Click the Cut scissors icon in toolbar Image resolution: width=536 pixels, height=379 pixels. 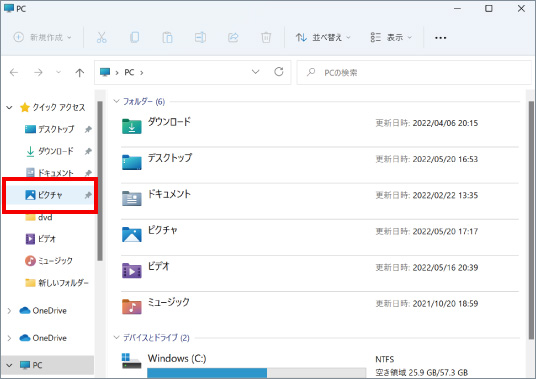pos(102,37)
